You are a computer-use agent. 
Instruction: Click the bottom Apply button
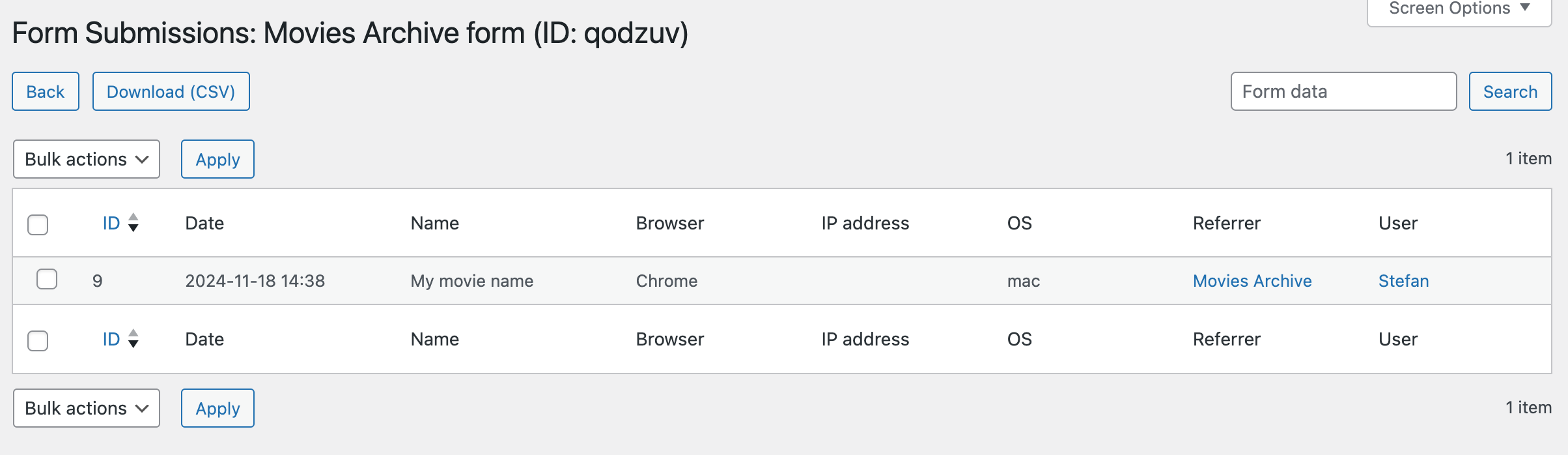(x=217, y=408)
